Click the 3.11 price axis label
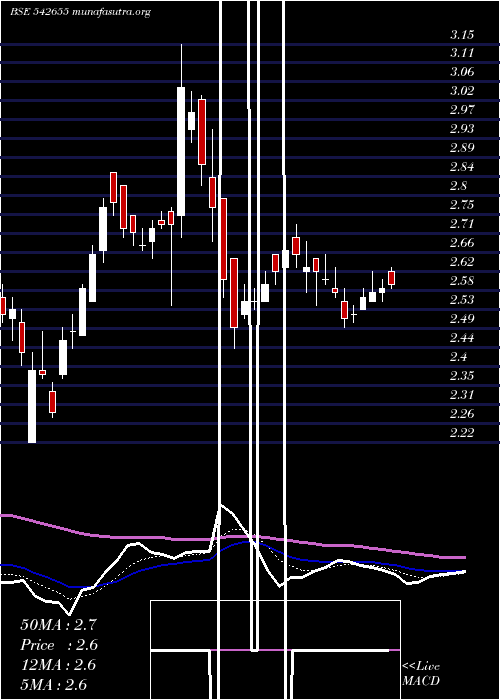The height and width of the screenshot is (700, 500). tap(462, 53)
